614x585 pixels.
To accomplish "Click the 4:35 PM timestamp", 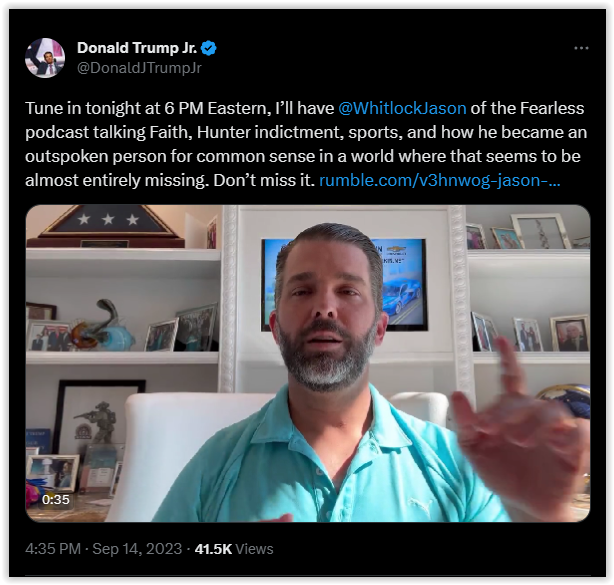I will point(53,549).
